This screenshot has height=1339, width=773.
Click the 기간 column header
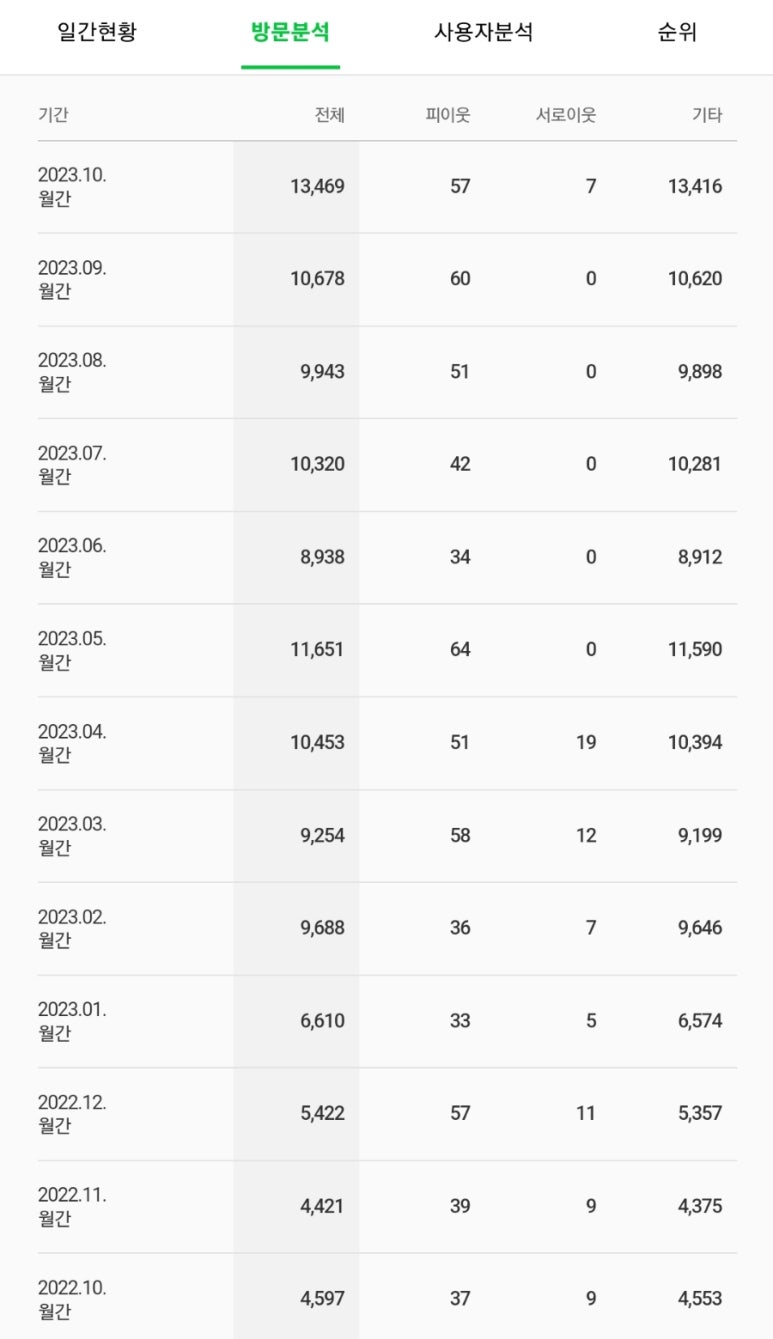click(x=53, y=115)
